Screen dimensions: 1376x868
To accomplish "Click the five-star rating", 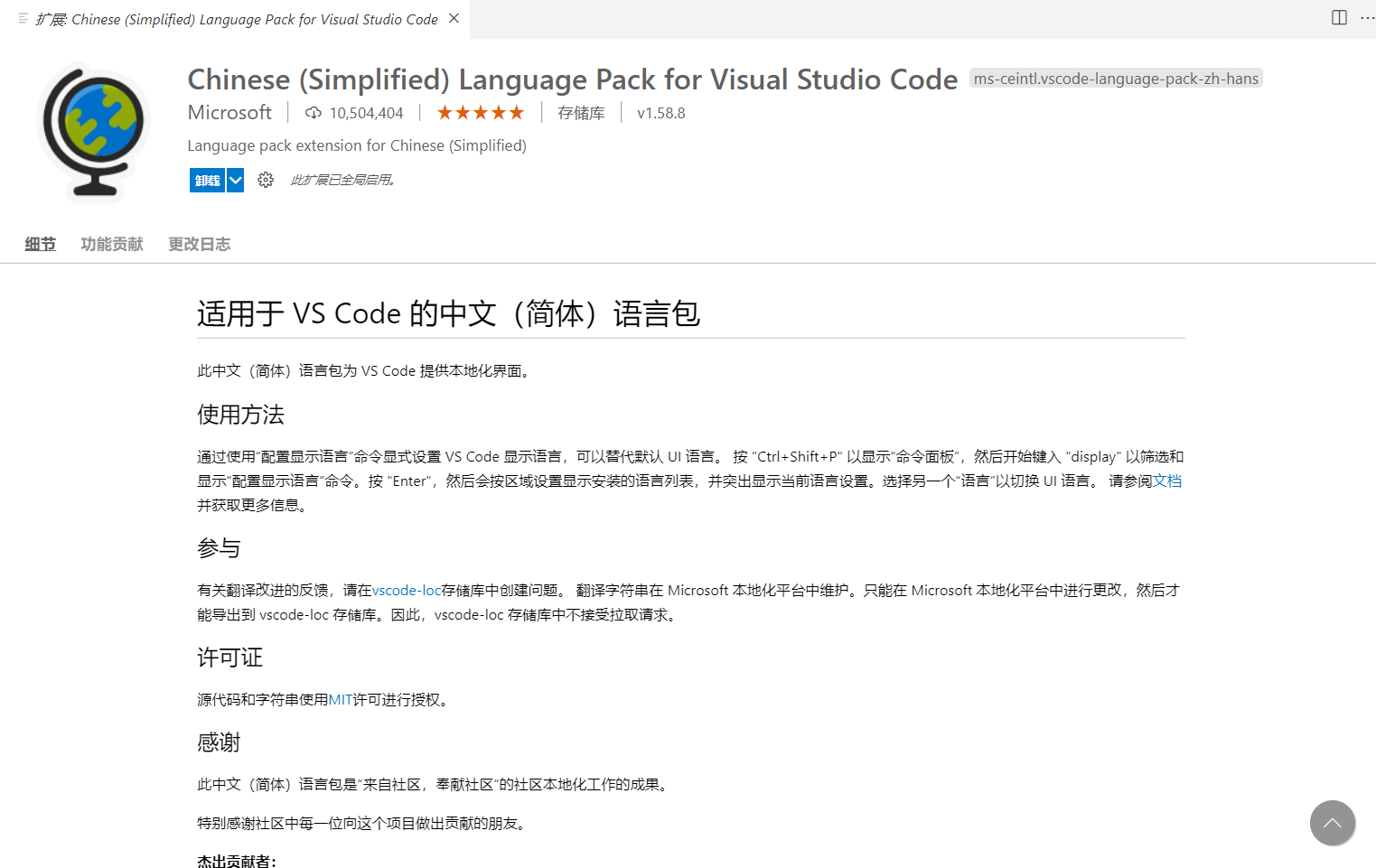I will point(481,113).
